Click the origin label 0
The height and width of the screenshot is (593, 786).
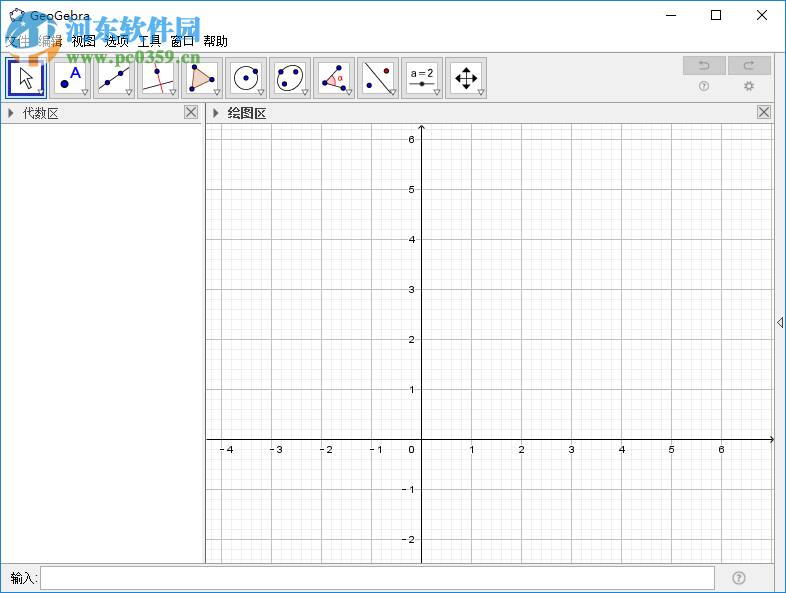pos(412,450)
